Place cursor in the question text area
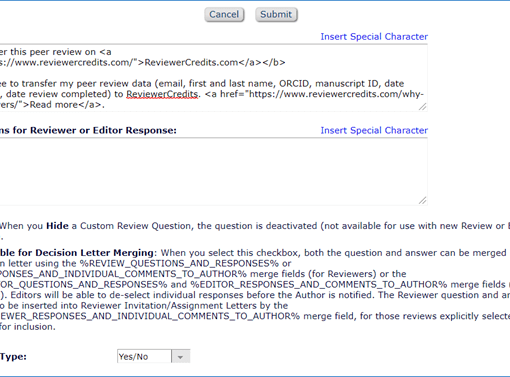 [x=213, y=78]
